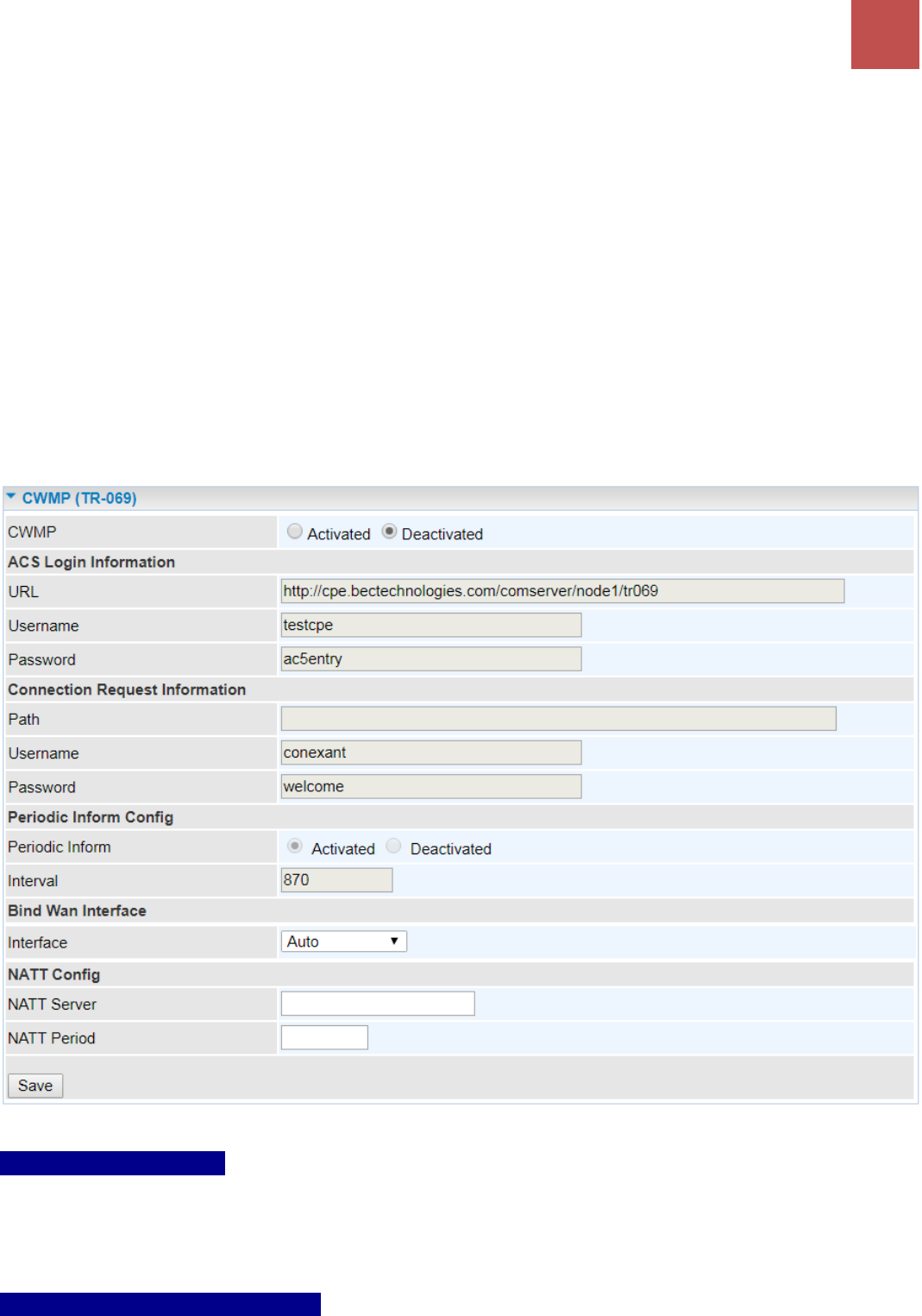
Task: Focus the Username field containing conexant
Action: pyautogui.click(x=431, y=752)
